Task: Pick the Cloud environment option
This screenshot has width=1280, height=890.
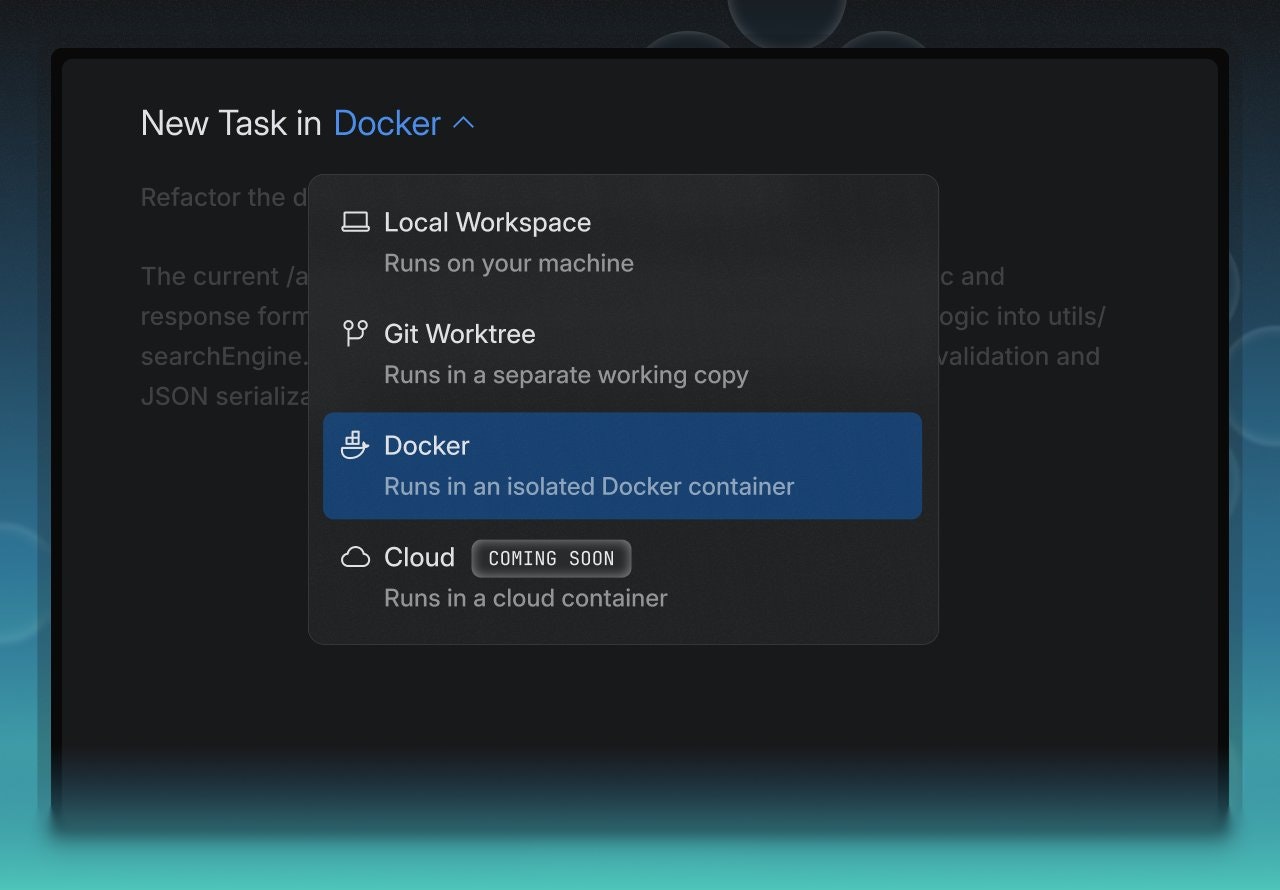Action: coord(622,577)
